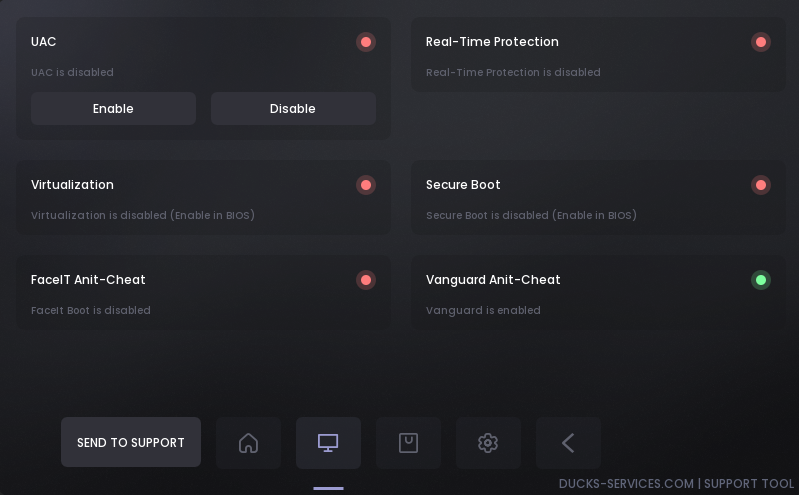Click the Secure Boot status dot
This screenshot has height=495, width=799.
click(761, 185)
